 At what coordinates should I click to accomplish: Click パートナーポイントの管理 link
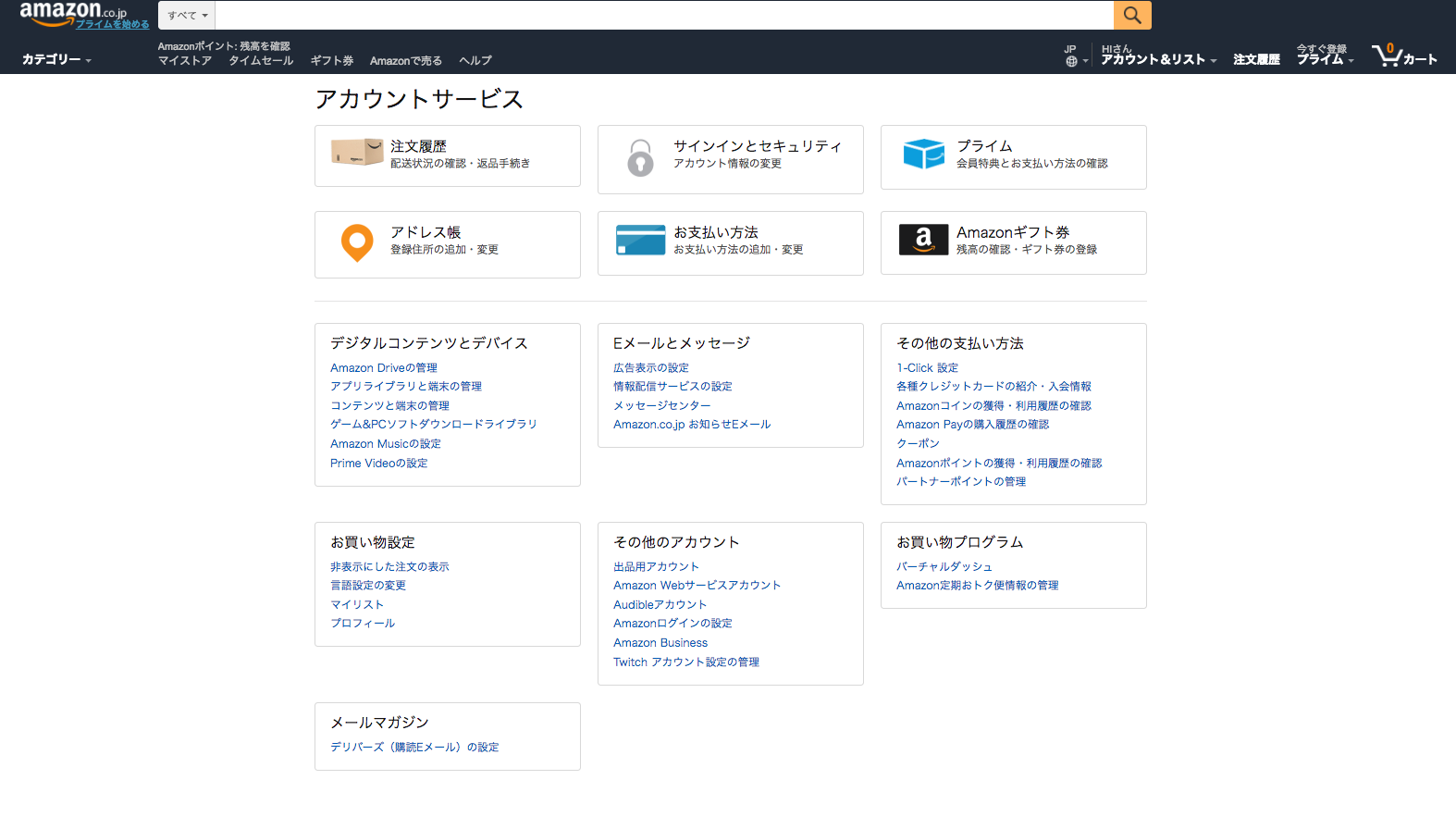961,482
